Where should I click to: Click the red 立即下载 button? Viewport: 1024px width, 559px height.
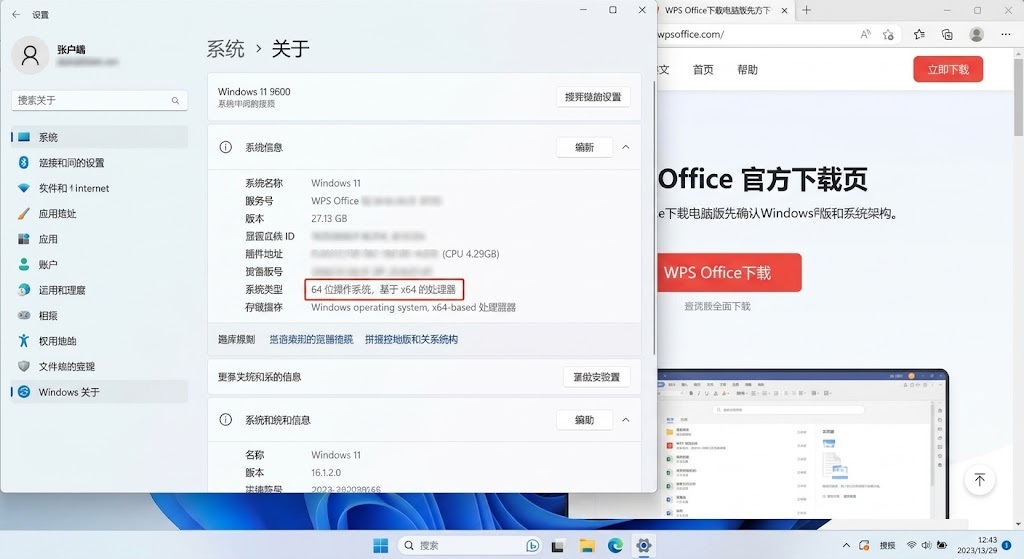click(x=948, y=69)
